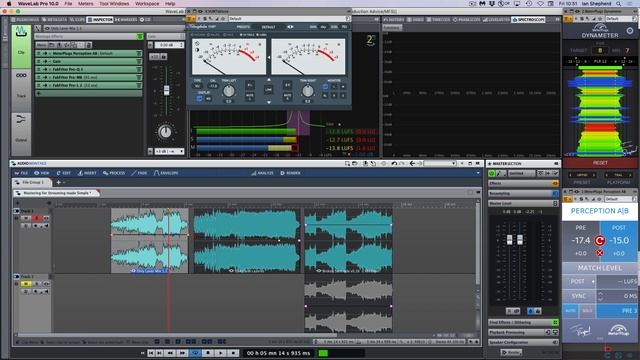Viewport: 640px width, 360px height.
Task: Click the timecode display 00 h 05 mn
Action: pyautogui.click(x=278, y=353)
